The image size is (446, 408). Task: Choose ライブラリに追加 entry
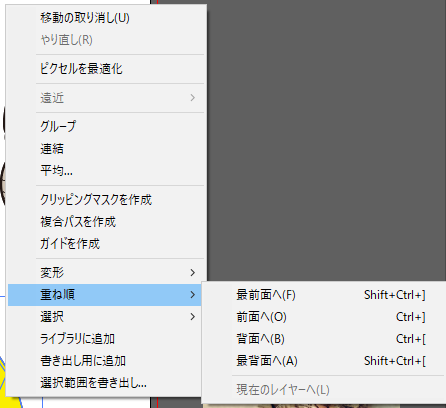coord(105,339)
